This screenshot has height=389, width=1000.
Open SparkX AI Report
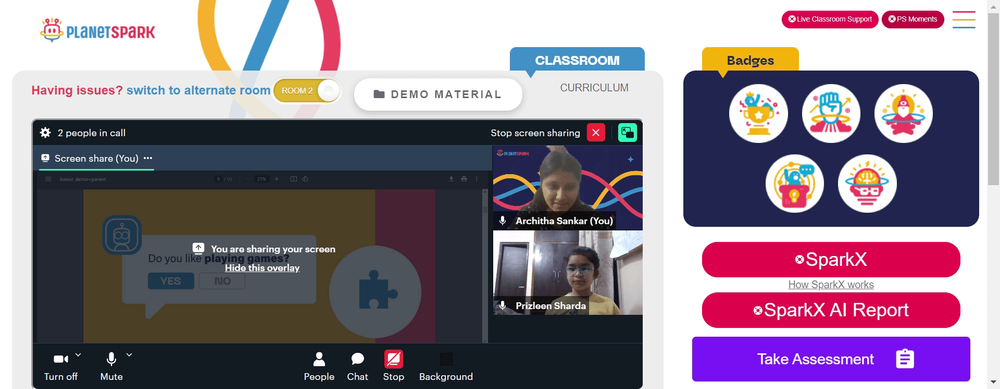click(831, 310)
